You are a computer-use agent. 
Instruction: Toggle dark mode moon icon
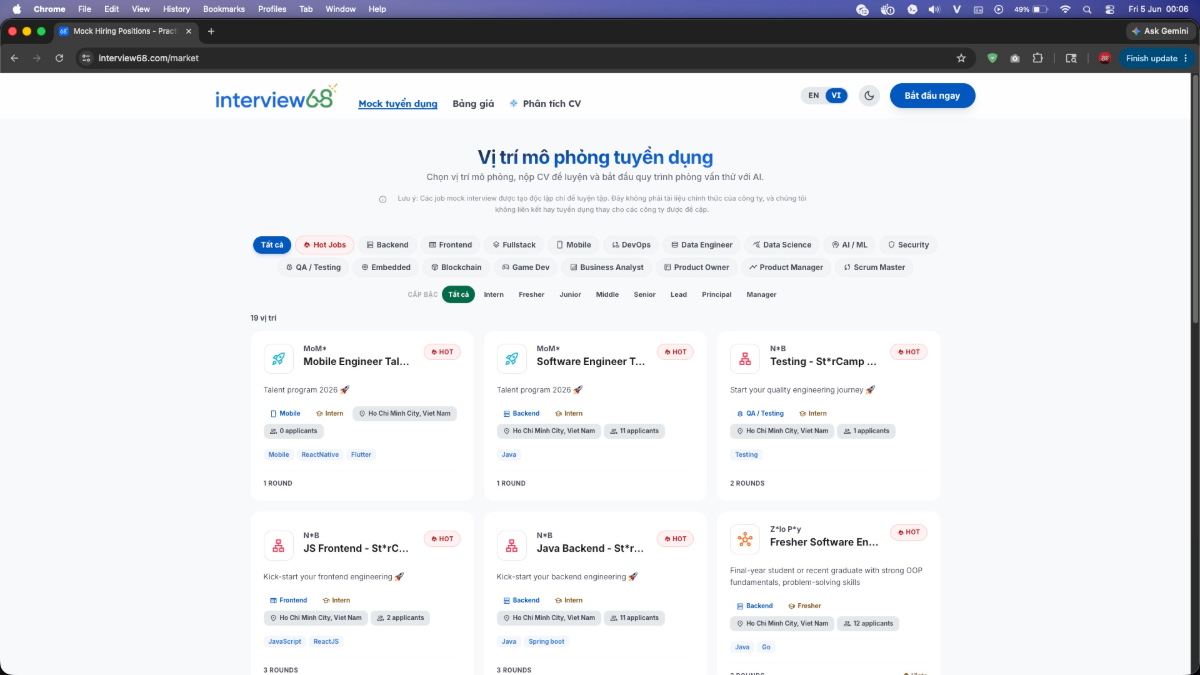tap(870, 96)
